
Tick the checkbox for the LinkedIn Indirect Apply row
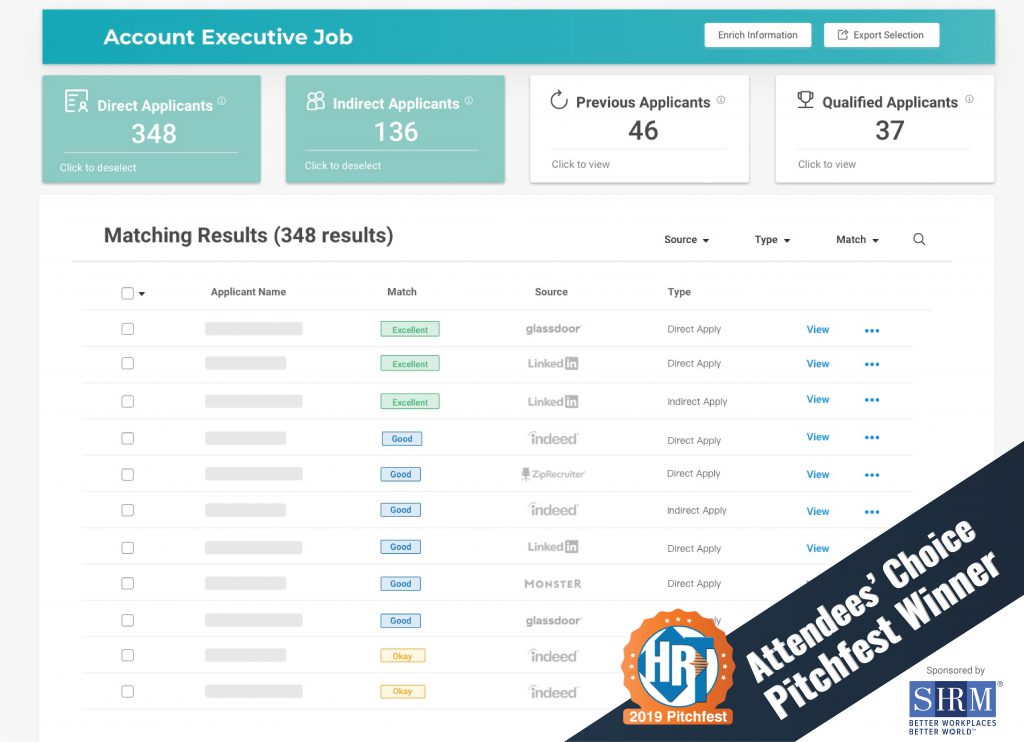[127, 401]
